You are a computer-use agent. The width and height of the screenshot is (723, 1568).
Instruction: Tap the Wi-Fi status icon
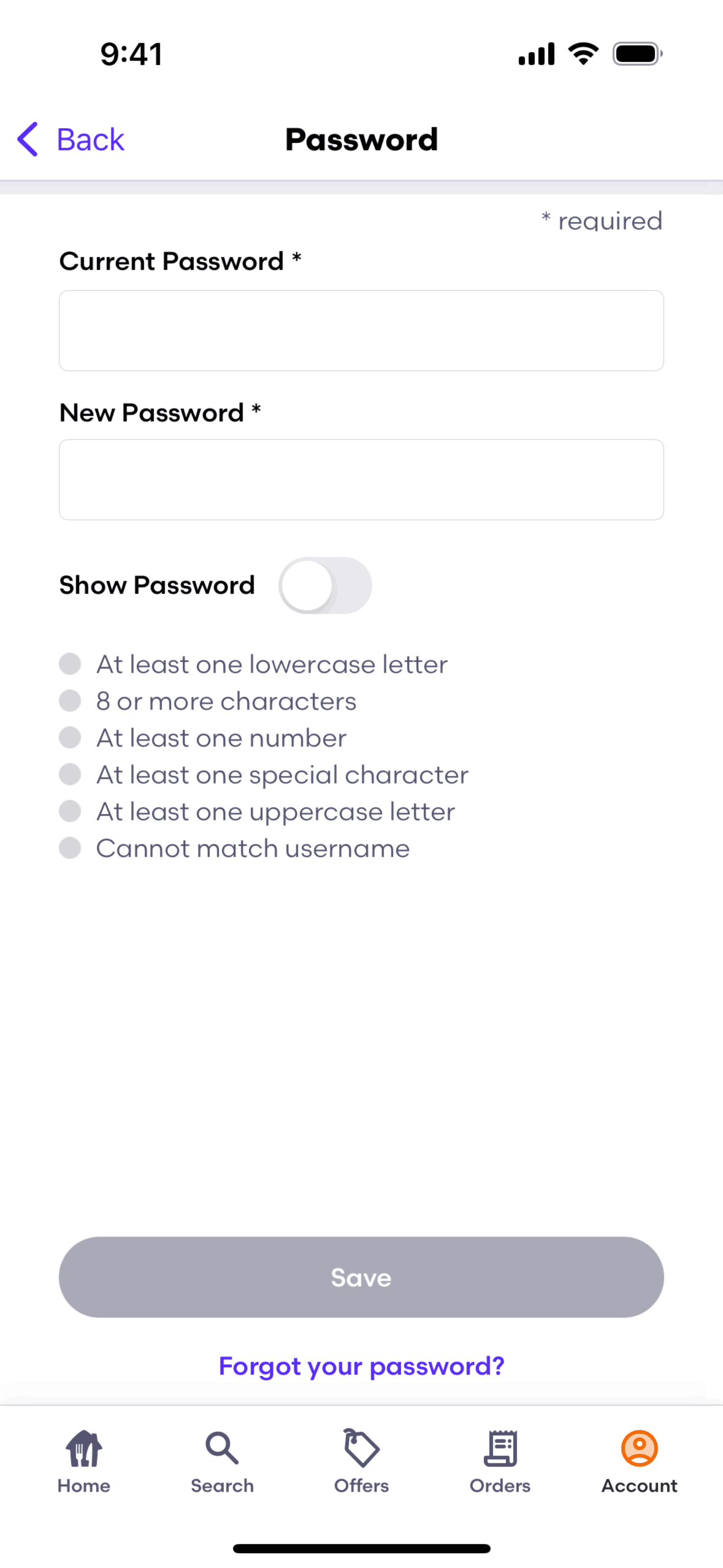584,54
